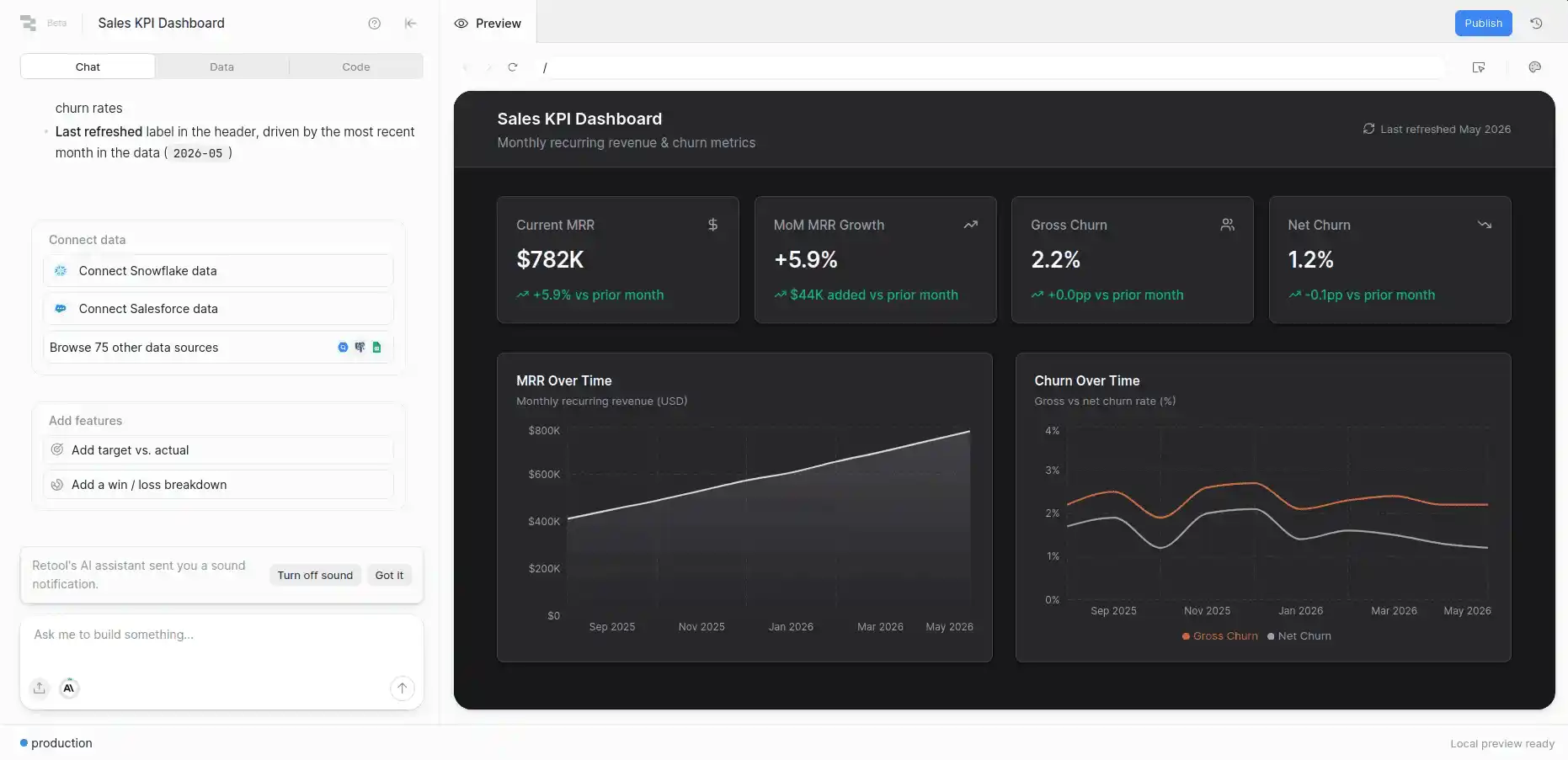This screenshot has height=760, width=1568.
Task: Send message with arrow up button
Action: pos(403,688)
